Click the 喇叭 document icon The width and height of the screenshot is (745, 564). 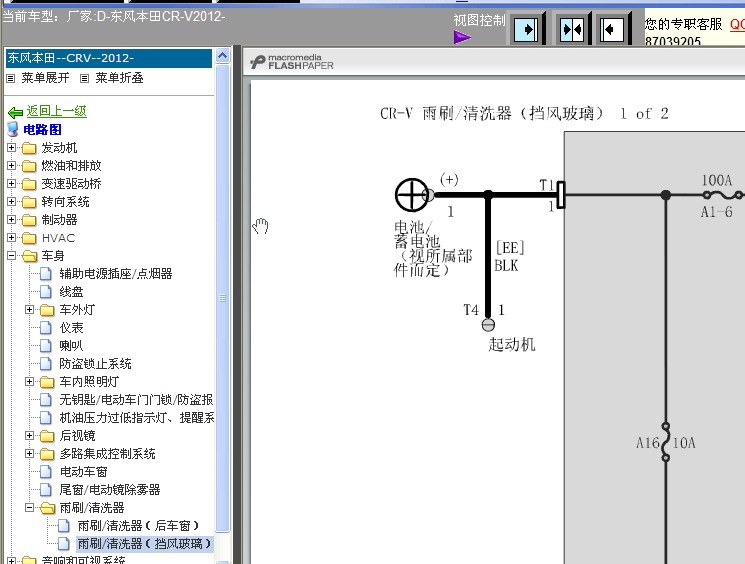click(x=46, y=346)
